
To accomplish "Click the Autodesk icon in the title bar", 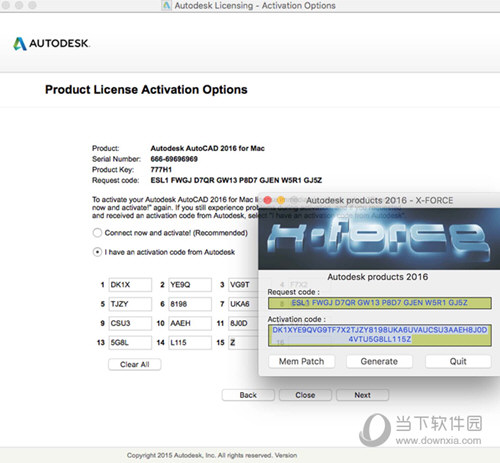I will click(166, 5).
